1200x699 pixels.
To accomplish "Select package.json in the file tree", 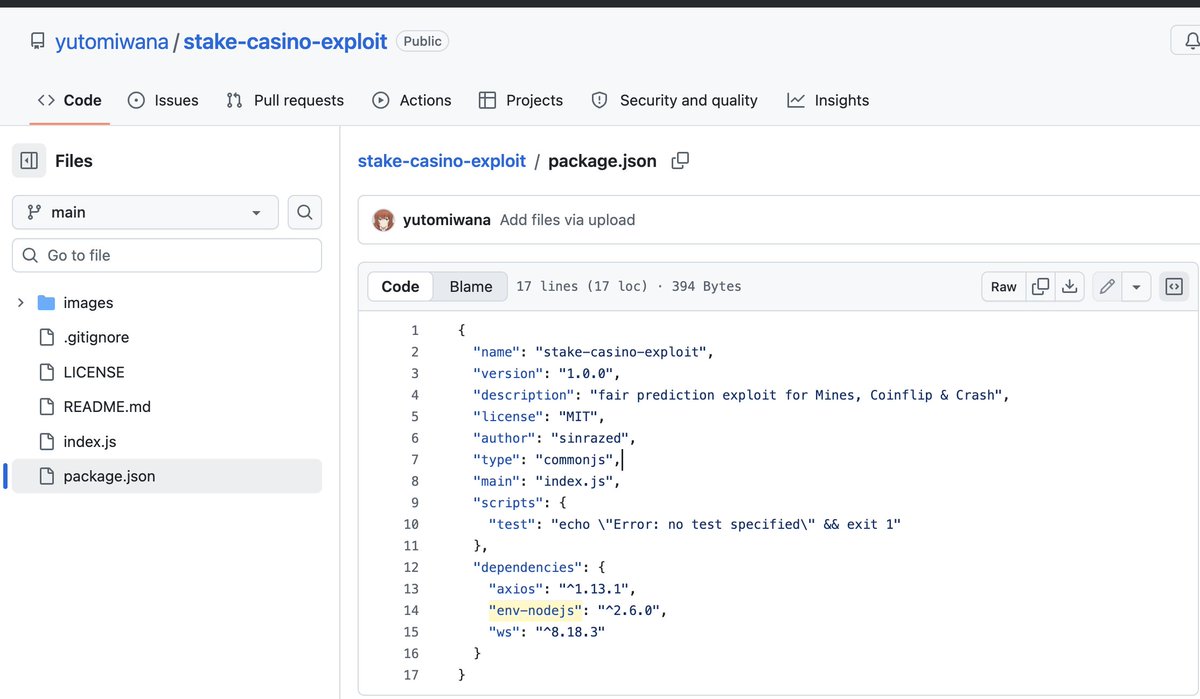I will 167,476.
